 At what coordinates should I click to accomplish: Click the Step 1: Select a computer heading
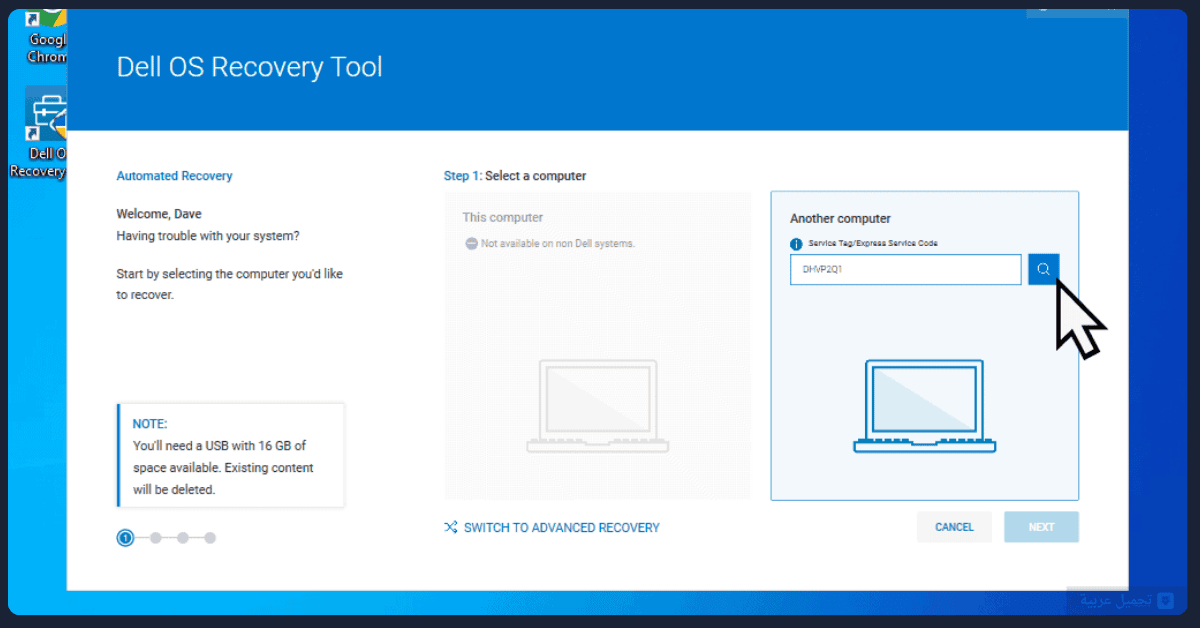515,176
